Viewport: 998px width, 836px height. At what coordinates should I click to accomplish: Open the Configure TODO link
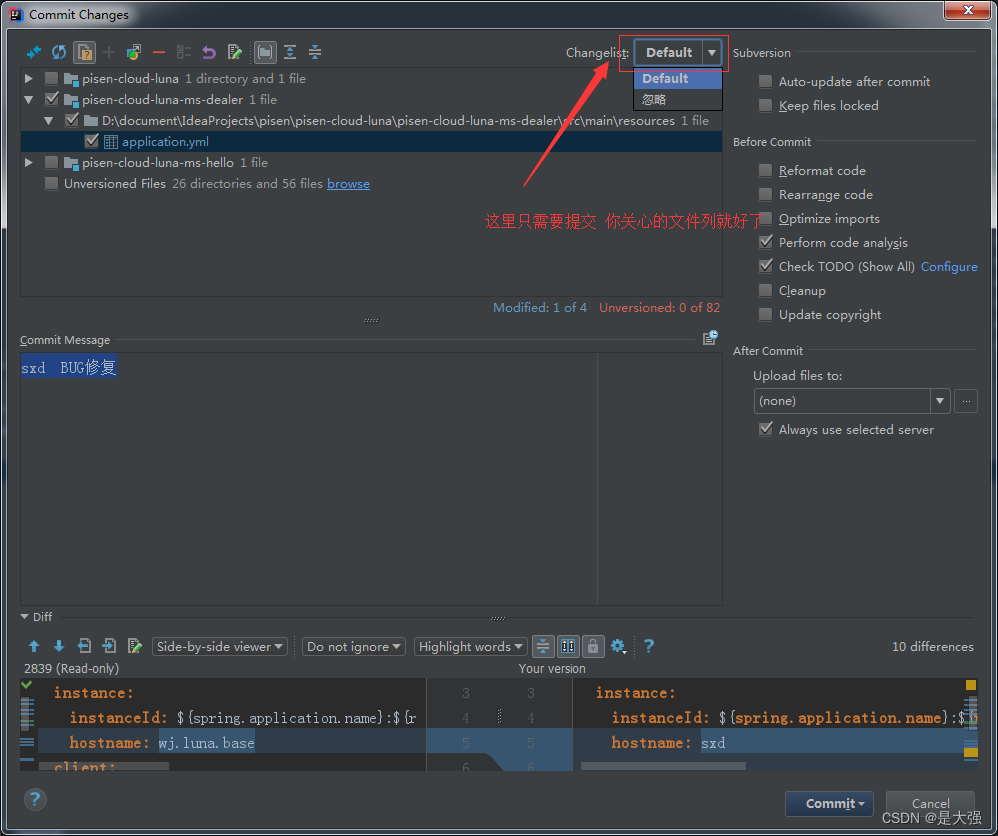click(x=949, y=267)
